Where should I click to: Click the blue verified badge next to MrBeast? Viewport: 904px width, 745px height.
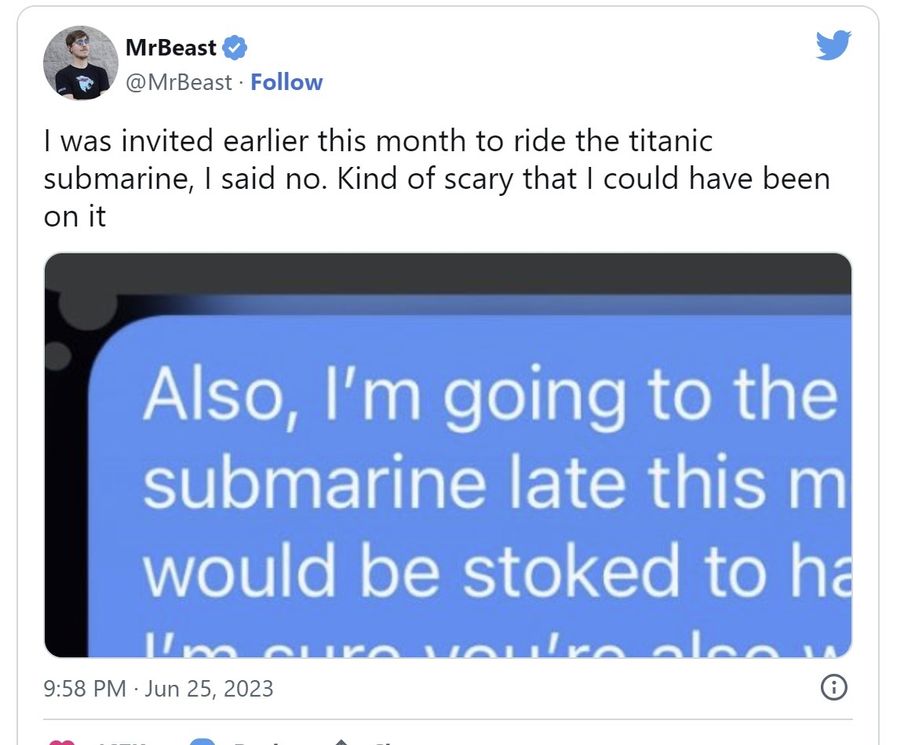[234, 48]
